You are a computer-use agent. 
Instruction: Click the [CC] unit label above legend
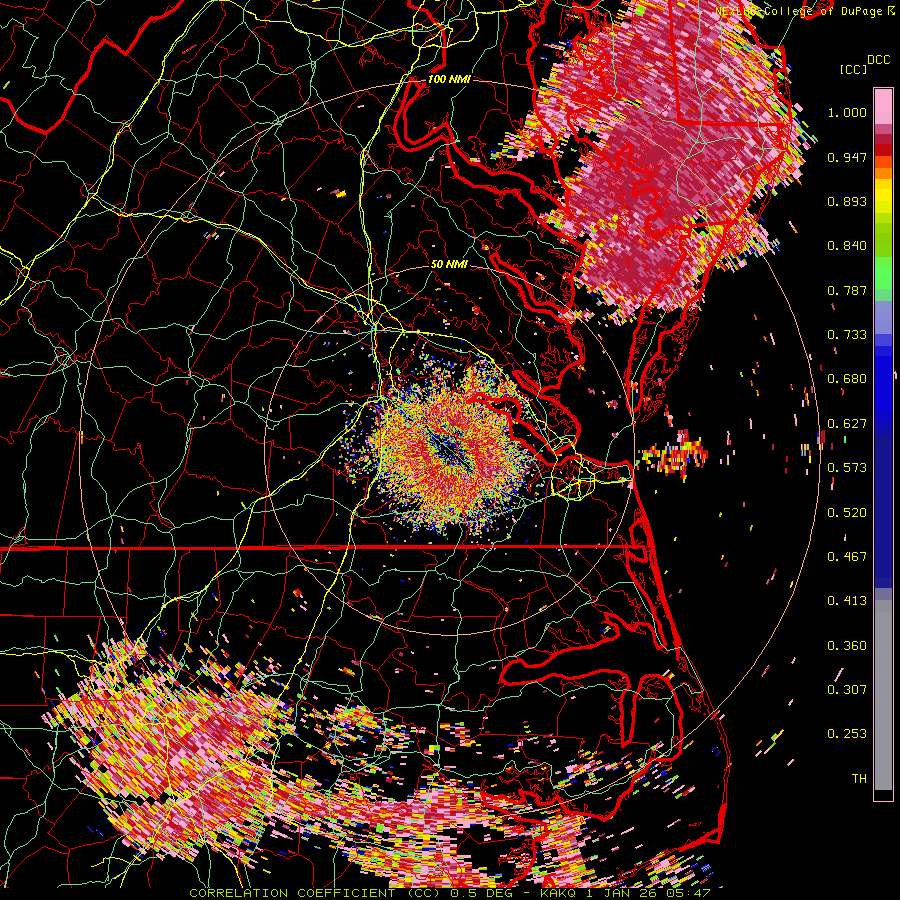(853, 69)
